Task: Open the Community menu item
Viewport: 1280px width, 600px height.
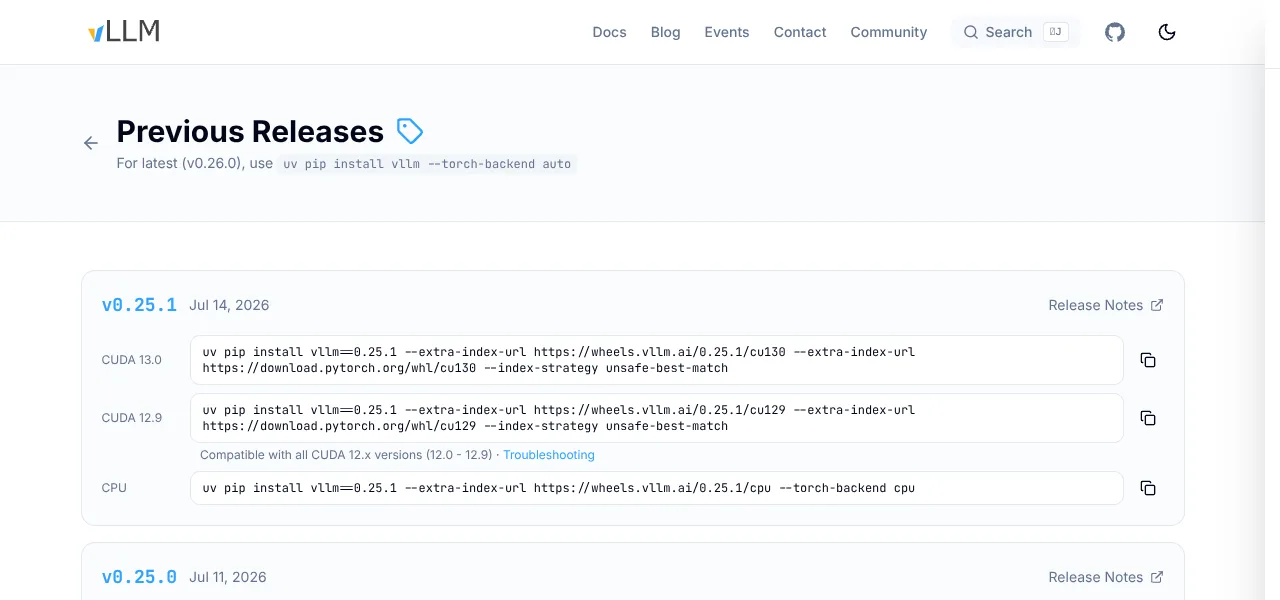Action: (x=889, y=32)
